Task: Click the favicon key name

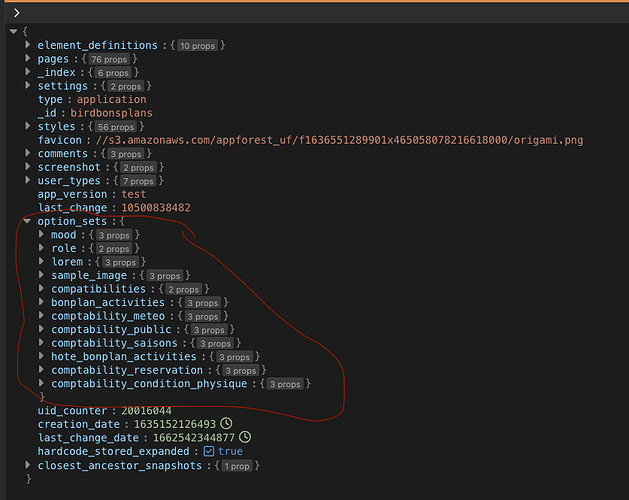Action: click(60, 140)
